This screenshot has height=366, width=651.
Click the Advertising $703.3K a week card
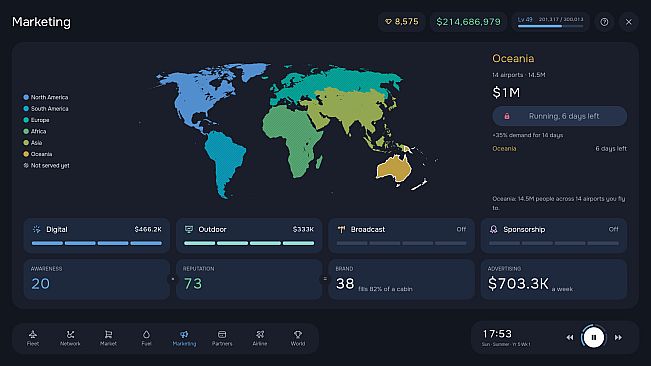tap(554, 279)
